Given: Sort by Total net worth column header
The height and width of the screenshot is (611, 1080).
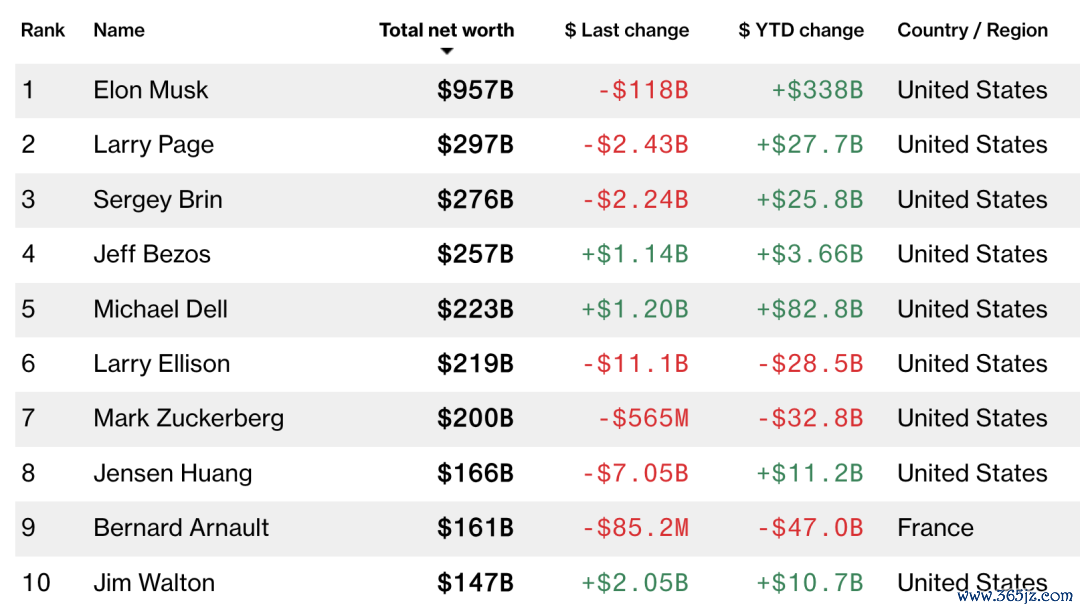Looking at the screenshot, I should click(446, 30).
